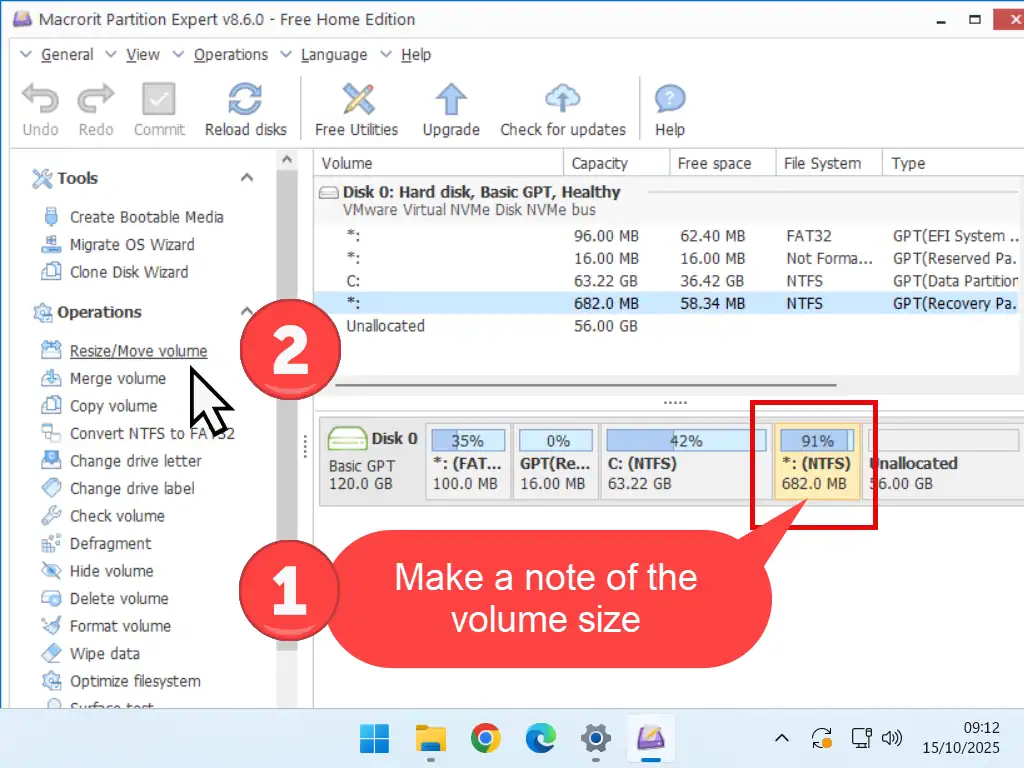The height and width of the screenshot is (768, 1024).
Task: Click the Reload disks toolbar icon
Action: click(245, 100)
